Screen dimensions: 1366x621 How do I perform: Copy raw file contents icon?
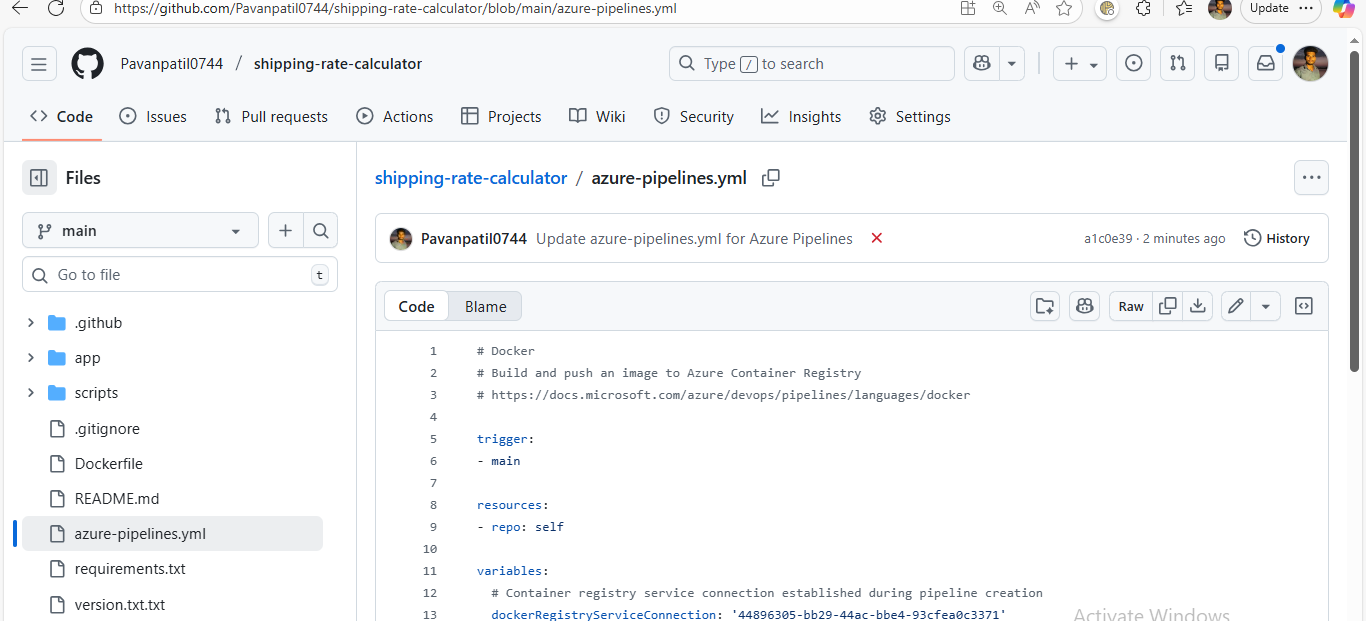1167,306
